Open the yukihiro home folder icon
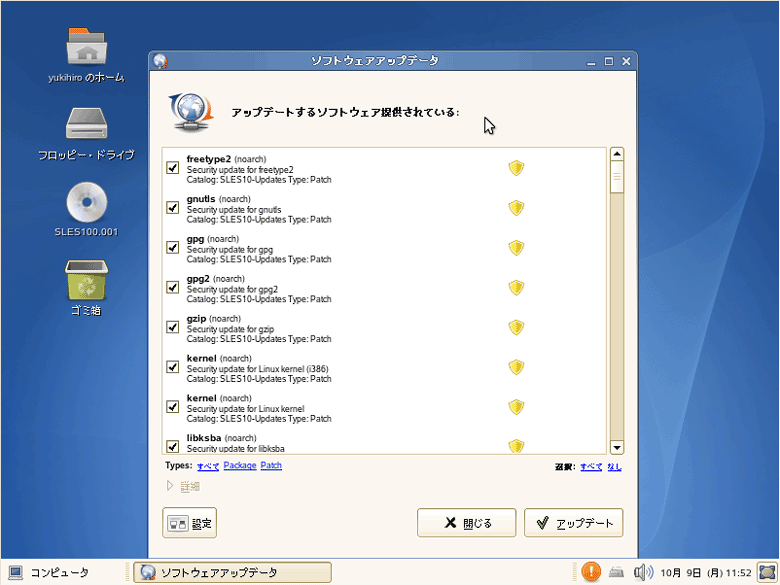The height and width of the screenshot is (585, 780). pyautogui.click(x=86, y=47)
